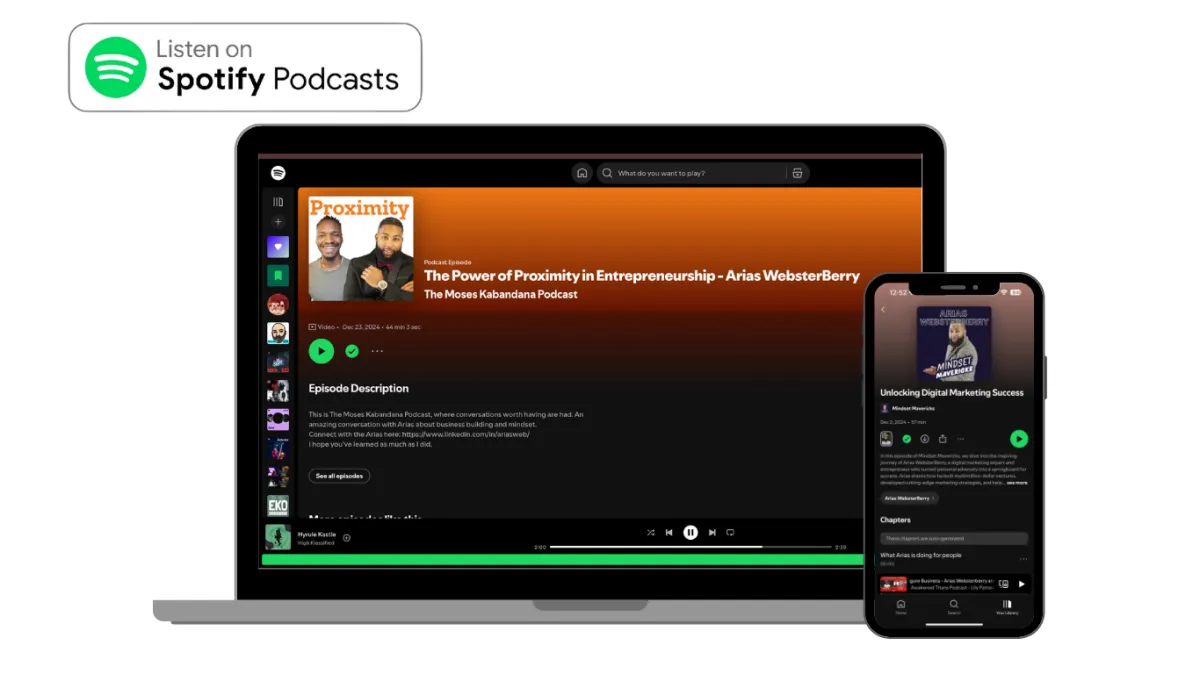Seek on the laptop playback progress bar
Screen dimensions: 1200x674
(691, 547)
